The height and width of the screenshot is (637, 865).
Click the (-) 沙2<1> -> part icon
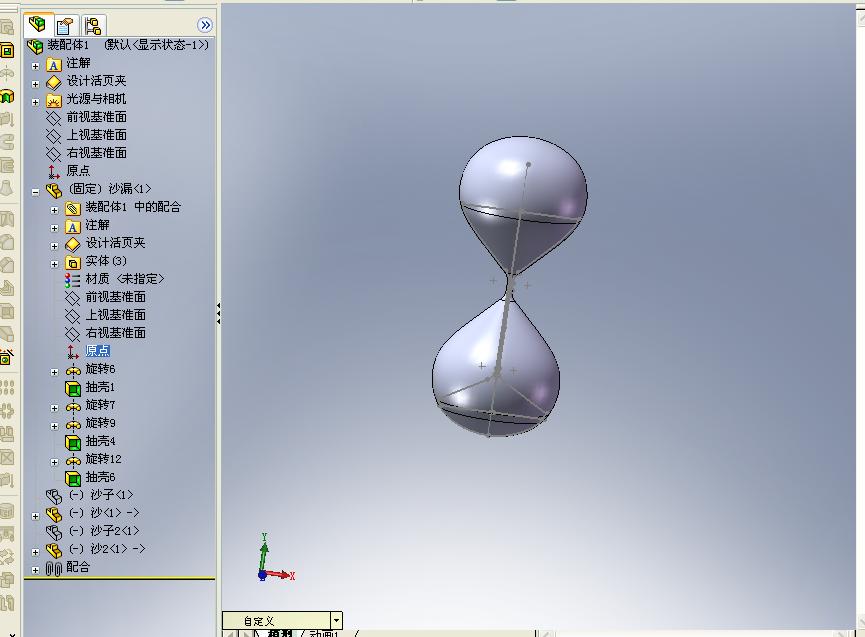pyautogui.click(x=54, y=550)
